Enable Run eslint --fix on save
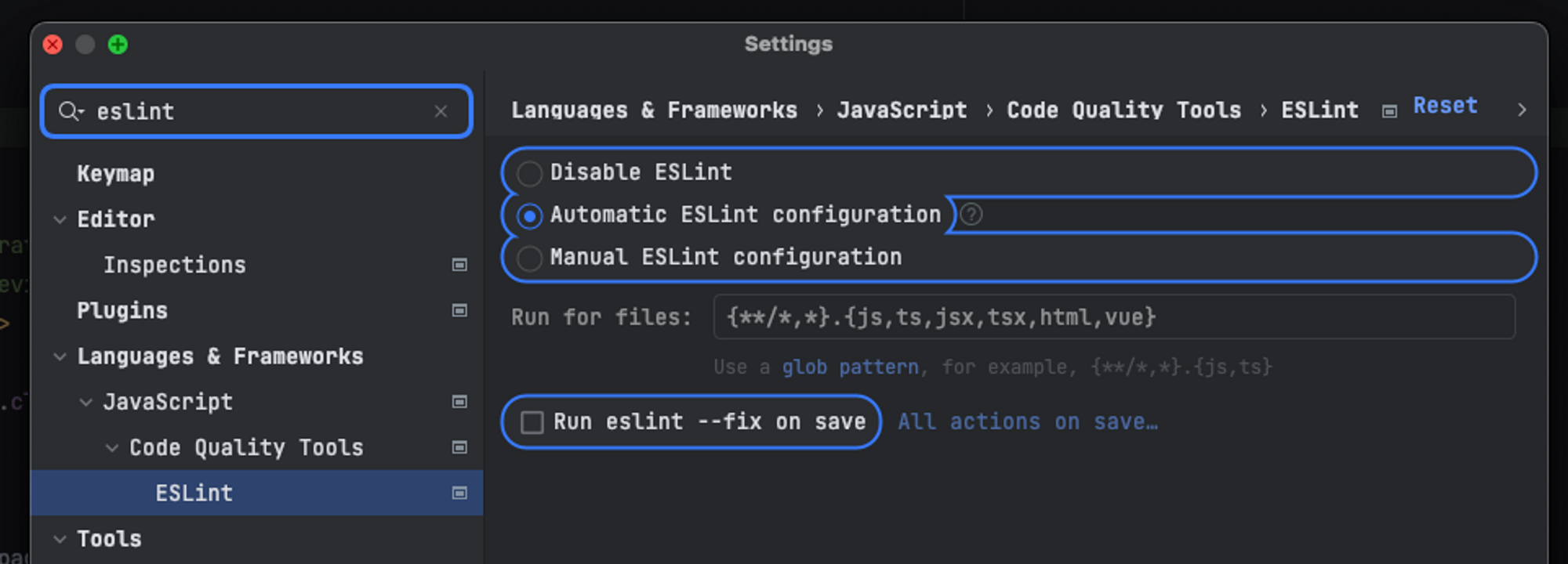The width and height of the screenshot is (1568, 564). [532, 422]
